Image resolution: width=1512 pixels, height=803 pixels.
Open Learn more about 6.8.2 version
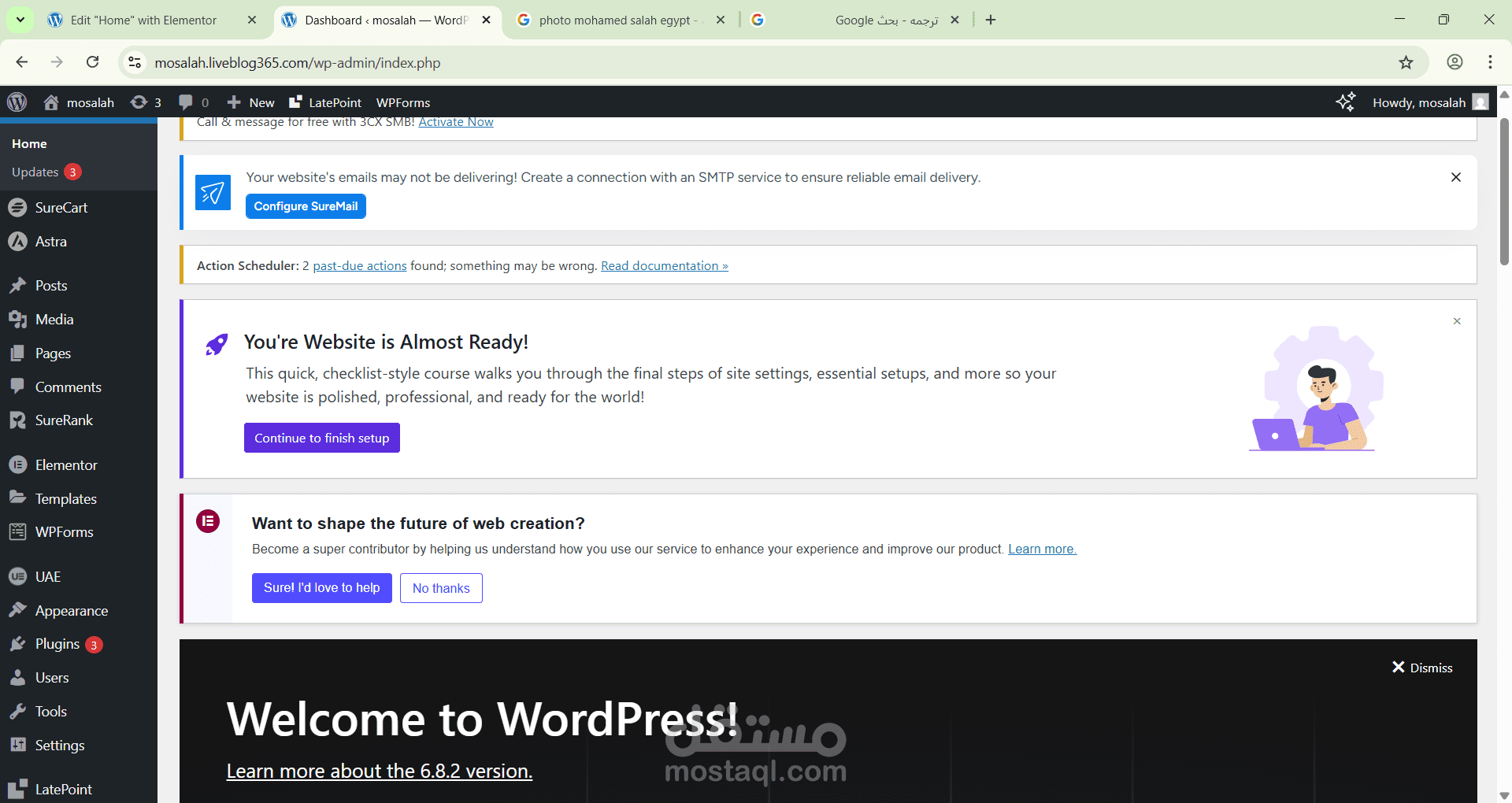pyautogui.click(x=380, y=771)
